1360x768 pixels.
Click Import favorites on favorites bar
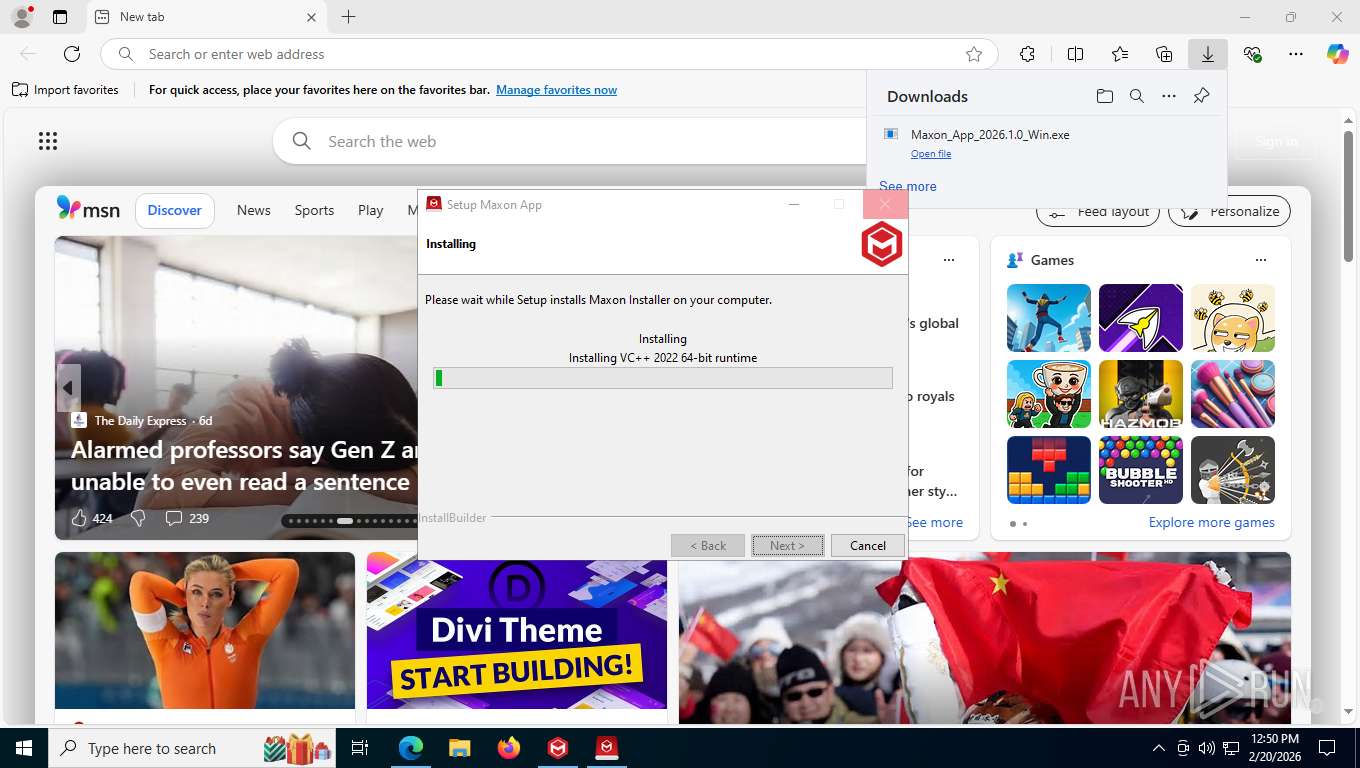pyautogui.click(x=65, y=90)
